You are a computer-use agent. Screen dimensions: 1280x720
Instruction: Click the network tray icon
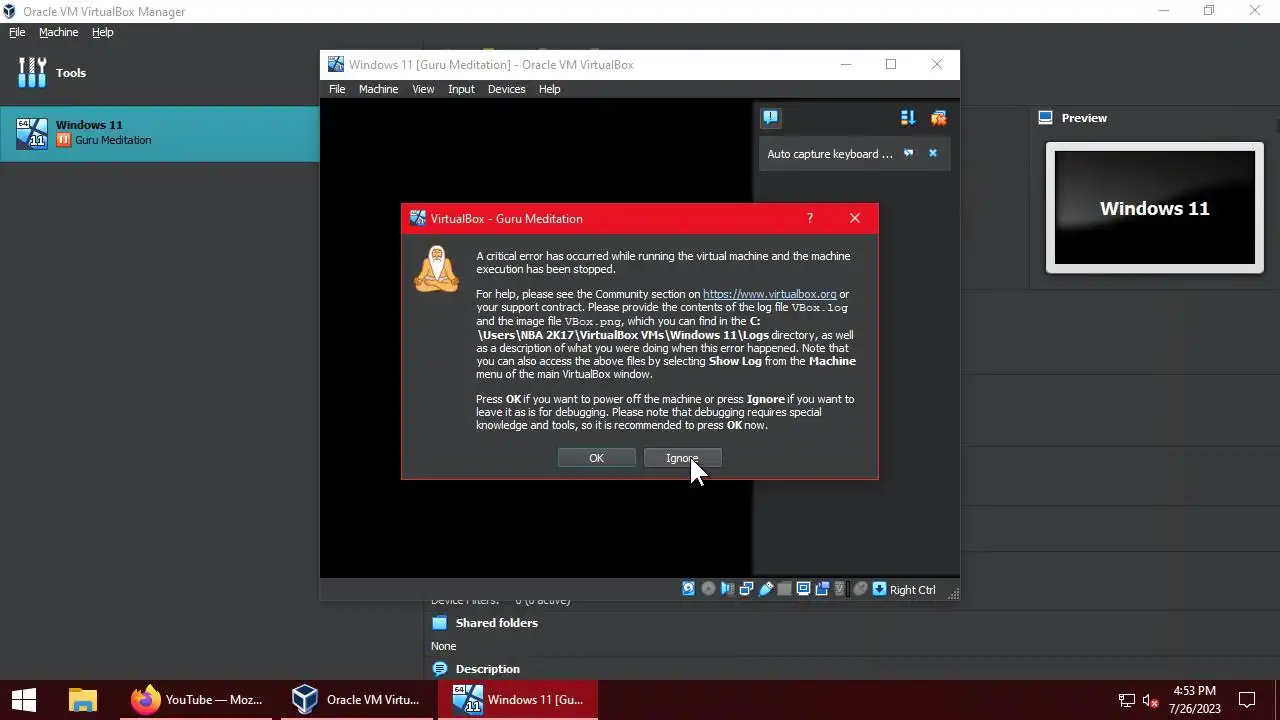(1127, 700)
